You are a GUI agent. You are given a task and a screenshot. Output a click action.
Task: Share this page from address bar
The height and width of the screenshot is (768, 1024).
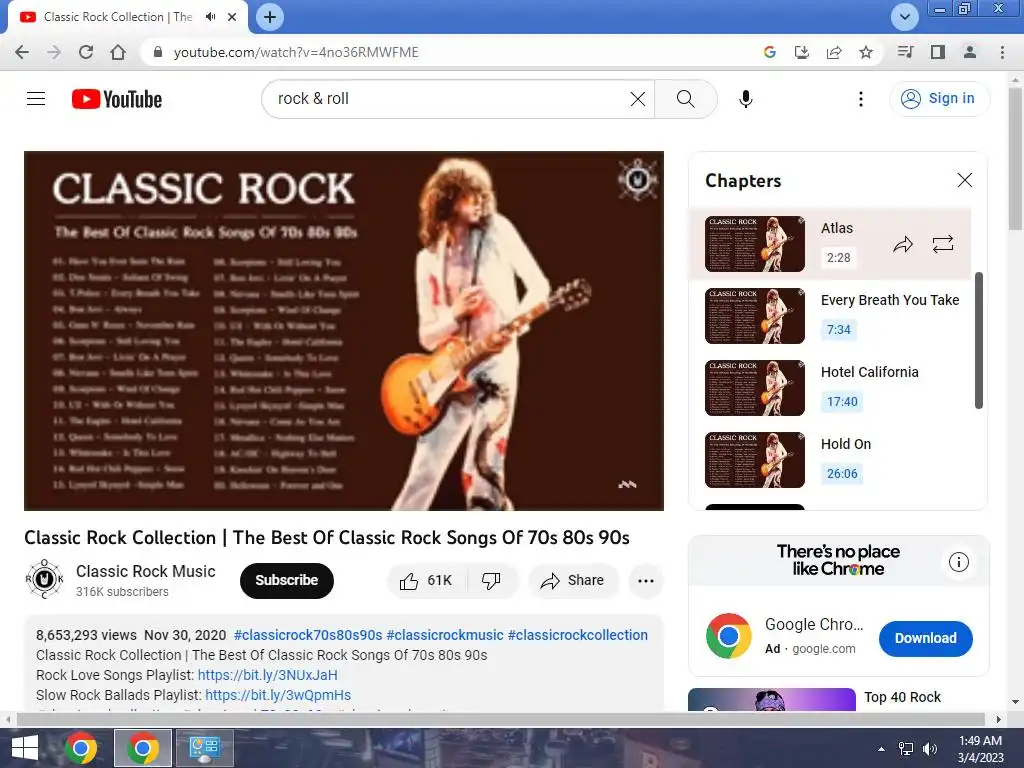pos(834,52)
